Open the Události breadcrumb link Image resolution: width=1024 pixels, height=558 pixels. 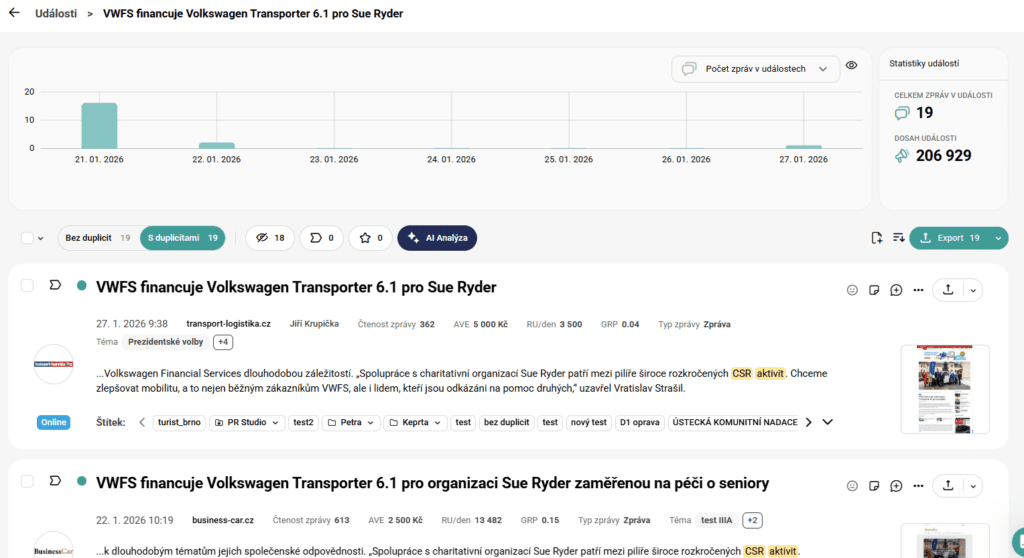point(56,14)
